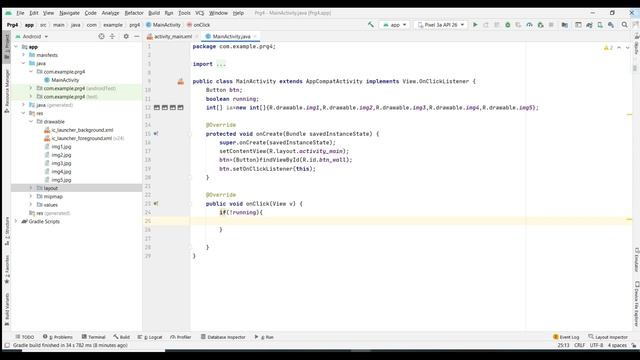Open the Problems tool window
Viewport: 640px width, 360px height.
[x=58, y=337]
